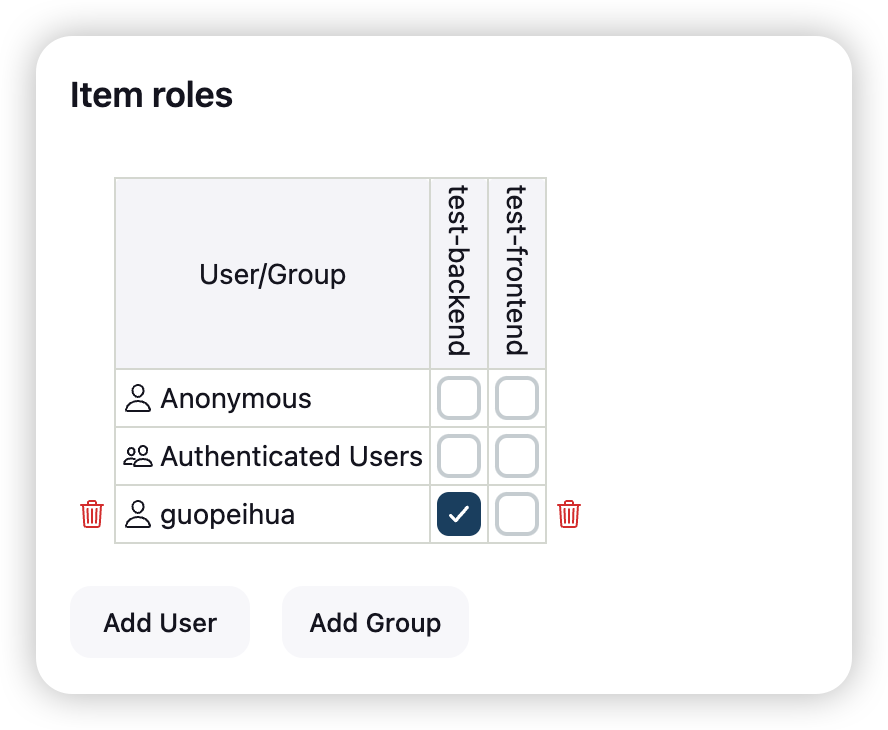The image size is (888, 730).
Task: Check test-backend for Authenticated Users
Action: click(x=459, y=456)
